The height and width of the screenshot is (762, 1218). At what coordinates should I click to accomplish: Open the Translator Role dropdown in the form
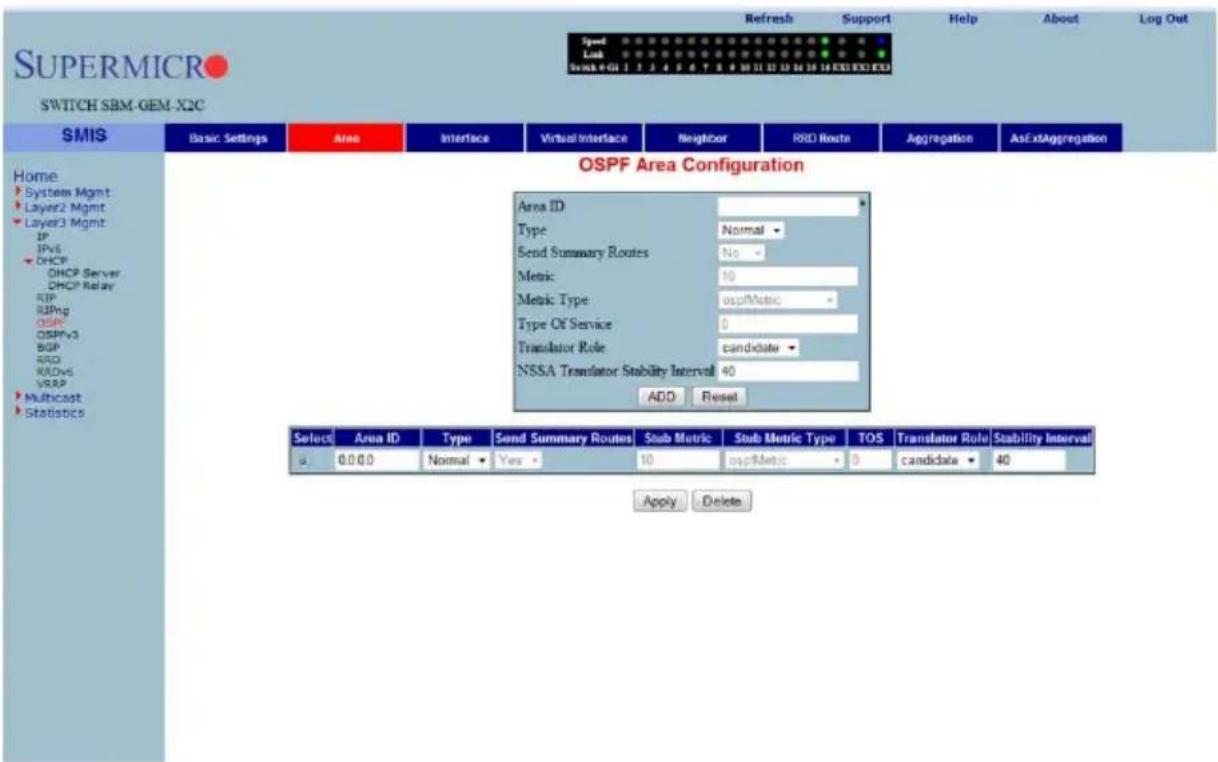point(758,347)
